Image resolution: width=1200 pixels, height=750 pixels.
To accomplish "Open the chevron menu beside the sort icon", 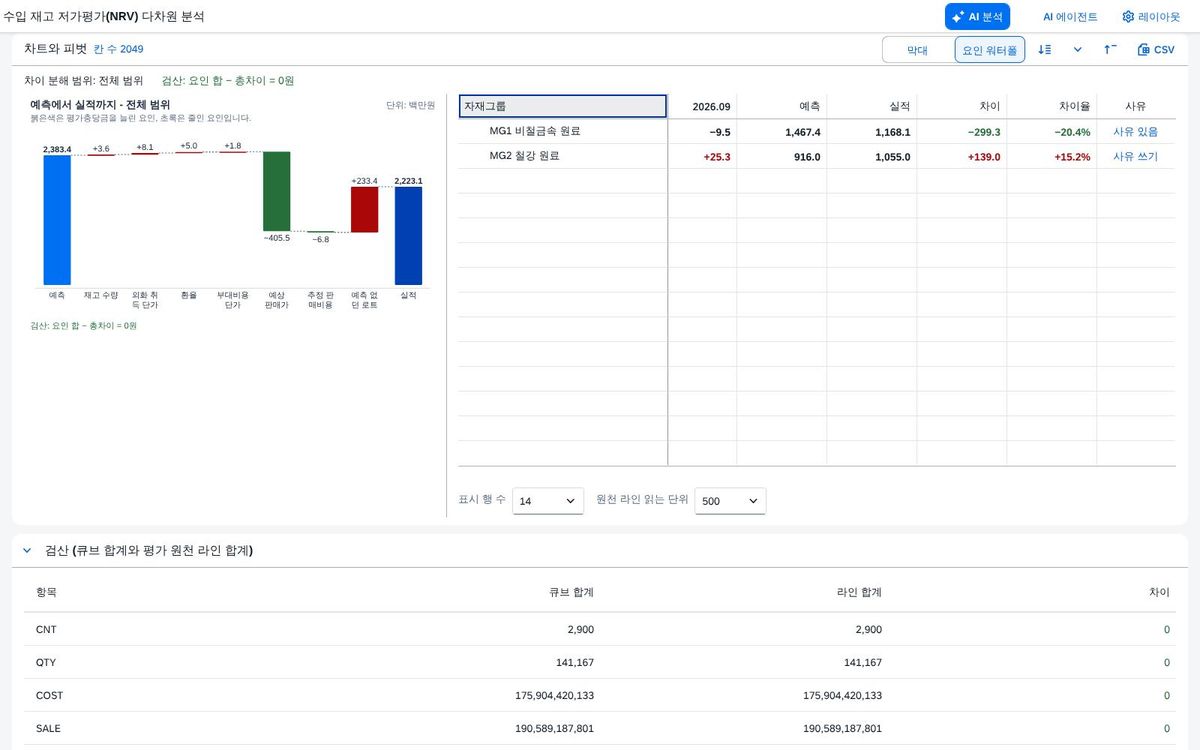I will click(1077, 49).
